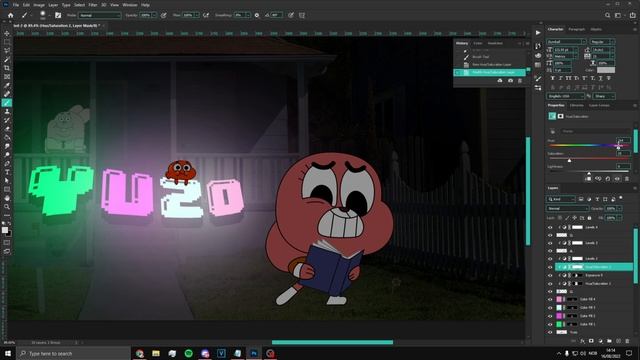The width and height of the screenshot is (640, 360).
Task: Create new adjustment layer icon
Action: click(x=600, y=341)
